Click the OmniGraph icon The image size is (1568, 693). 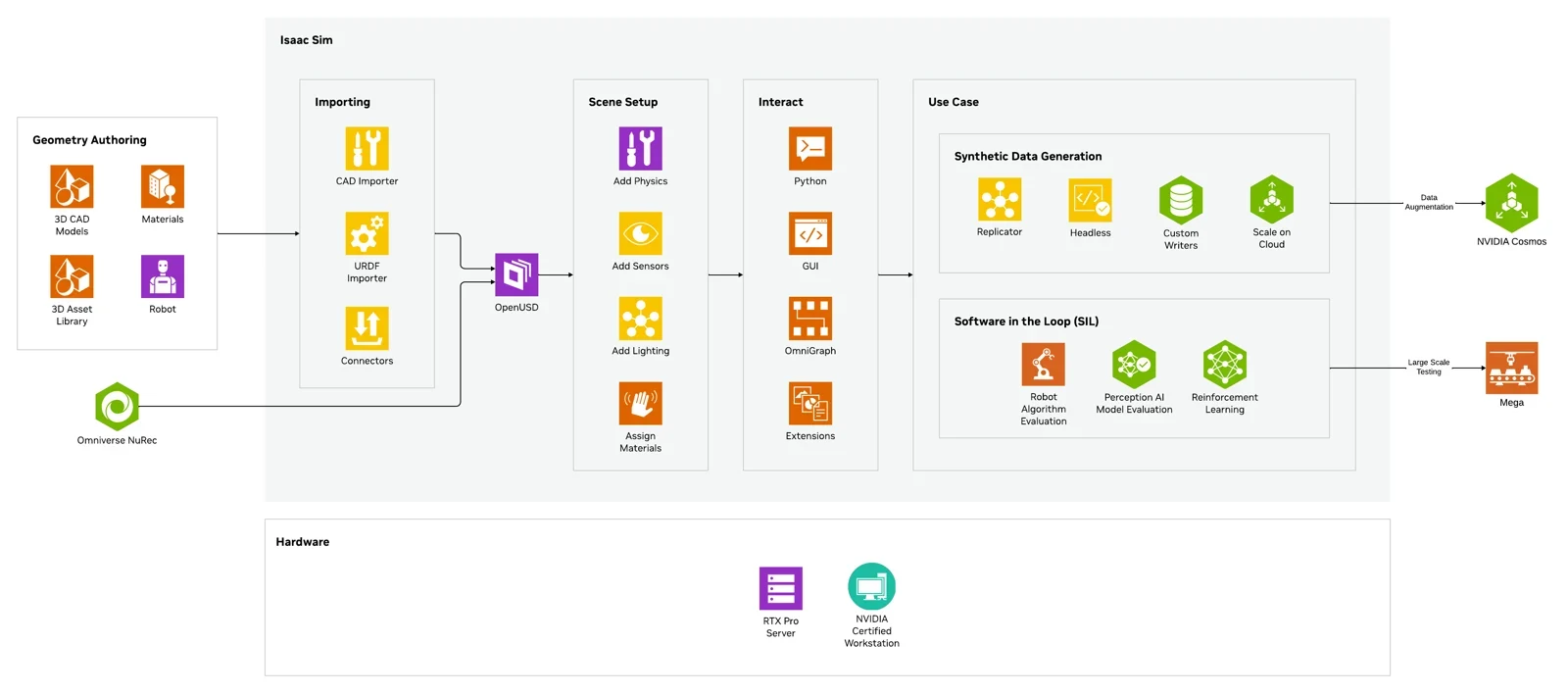[810, 319]
